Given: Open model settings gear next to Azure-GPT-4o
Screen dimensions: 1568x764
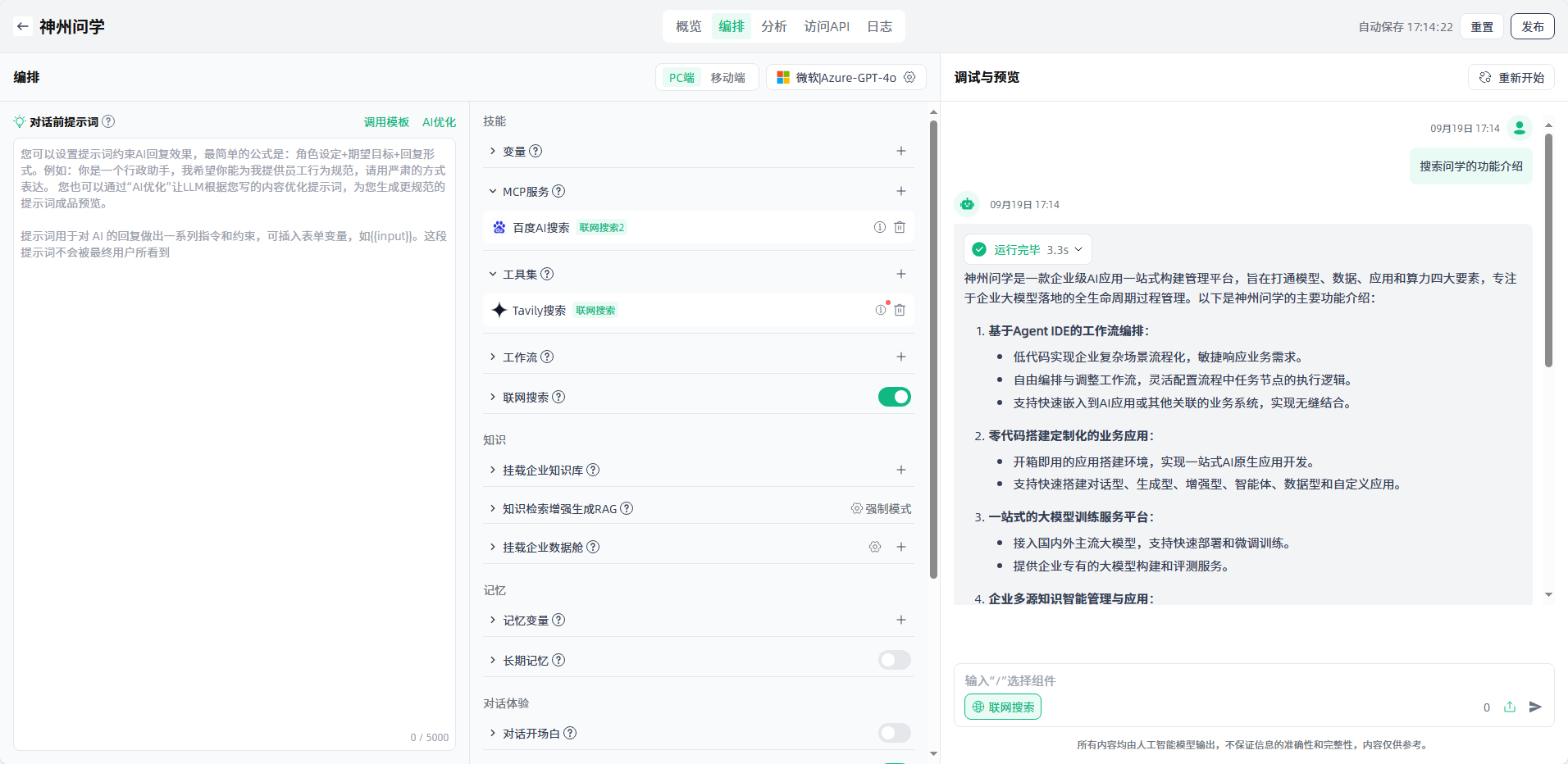Looking at the screenshot, I should pyautogui.click(x=909, y=77).
